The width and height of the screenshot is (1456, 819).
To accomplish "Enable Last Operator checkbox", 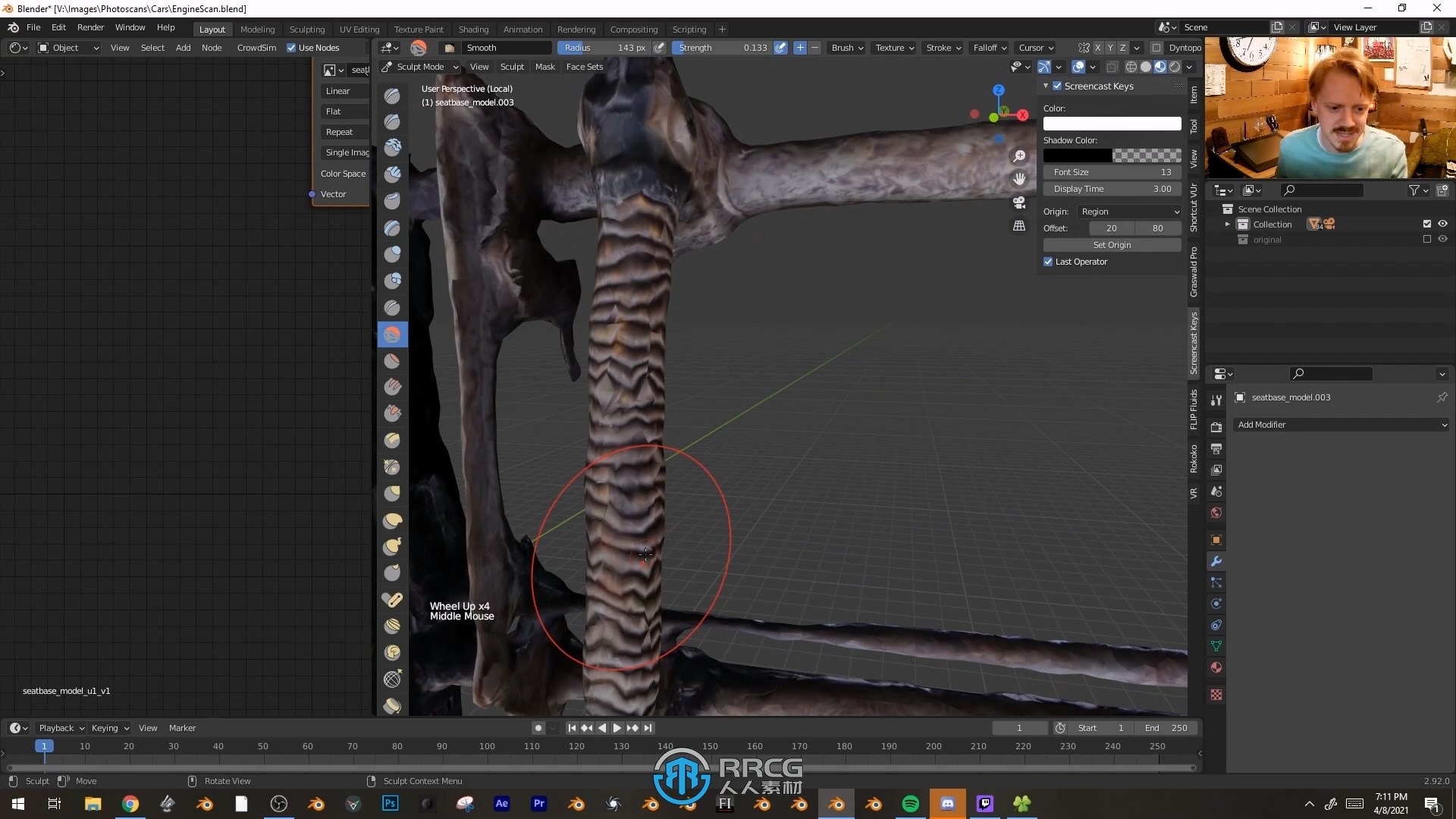I will click(1049, 261).
